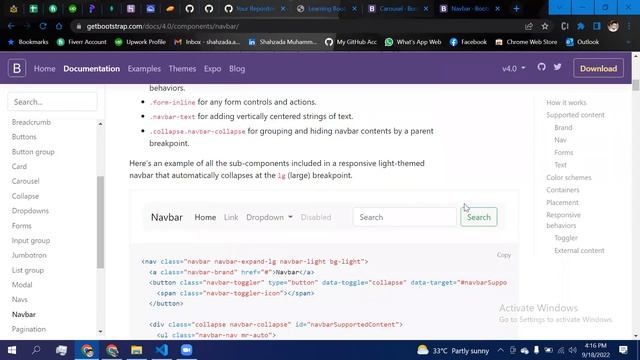Screen dimensions: 640x360
Task: Open the Outlook bookmark
Action: (x=582, y=42)
